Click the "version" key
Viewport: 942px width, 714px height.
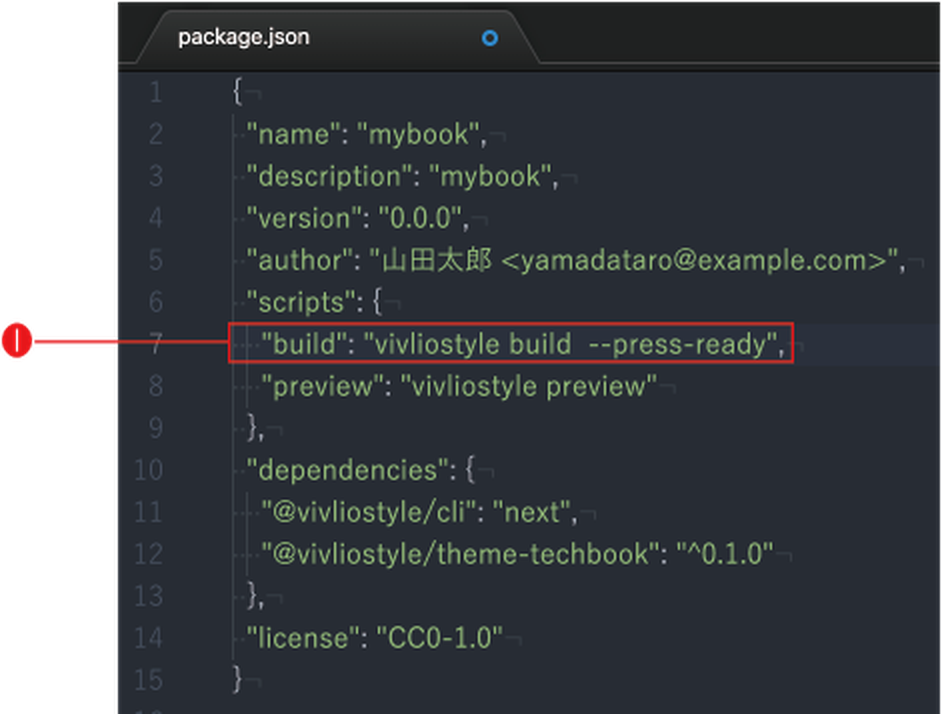click(x=305, y=219)
